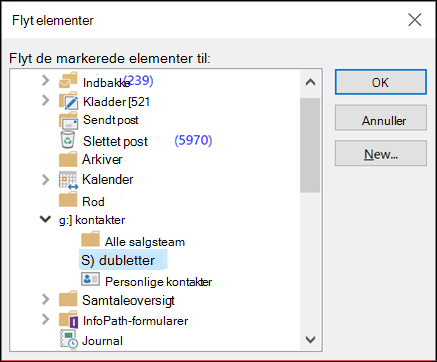
Task: Select the Kalender label
Action: [x=108, y=179]
